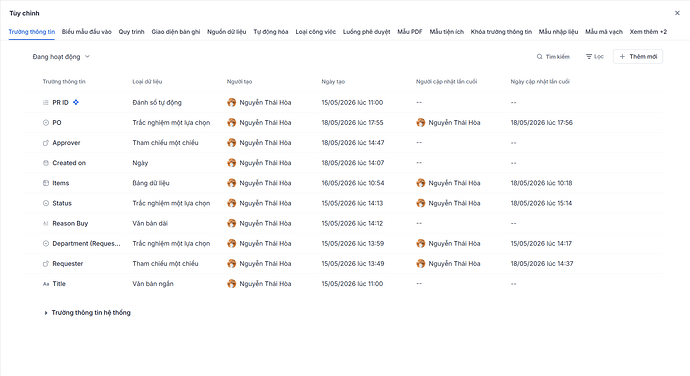The height and width of the screenshot is (376, 690).
Task: Open the Luồng phê duyệt tab
Action: click(x=367, y=32)
